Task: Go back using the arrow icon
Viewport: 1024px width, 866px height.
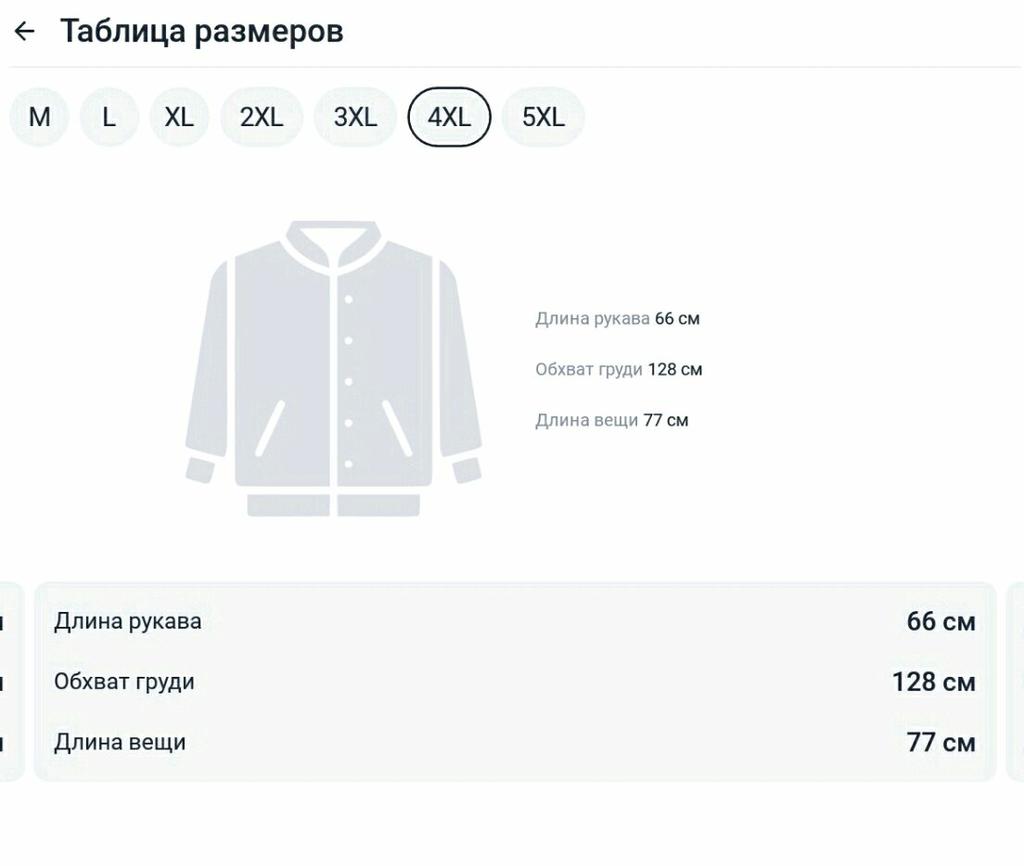Action: click(x=24, y=31)
